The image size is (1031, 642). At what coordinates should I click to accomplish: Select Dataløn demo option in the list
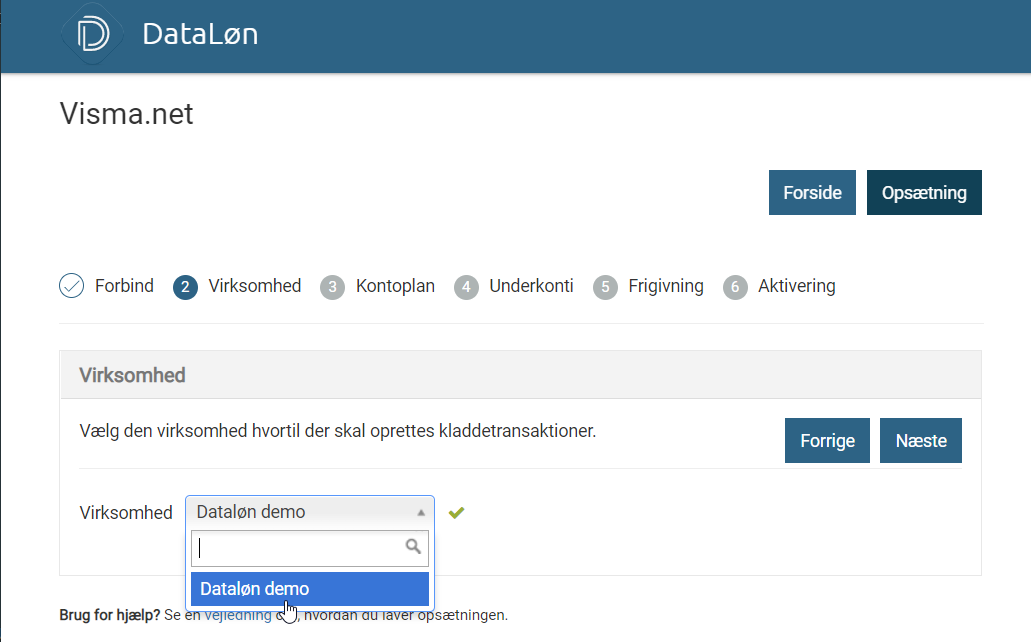[x=310, y=589]
